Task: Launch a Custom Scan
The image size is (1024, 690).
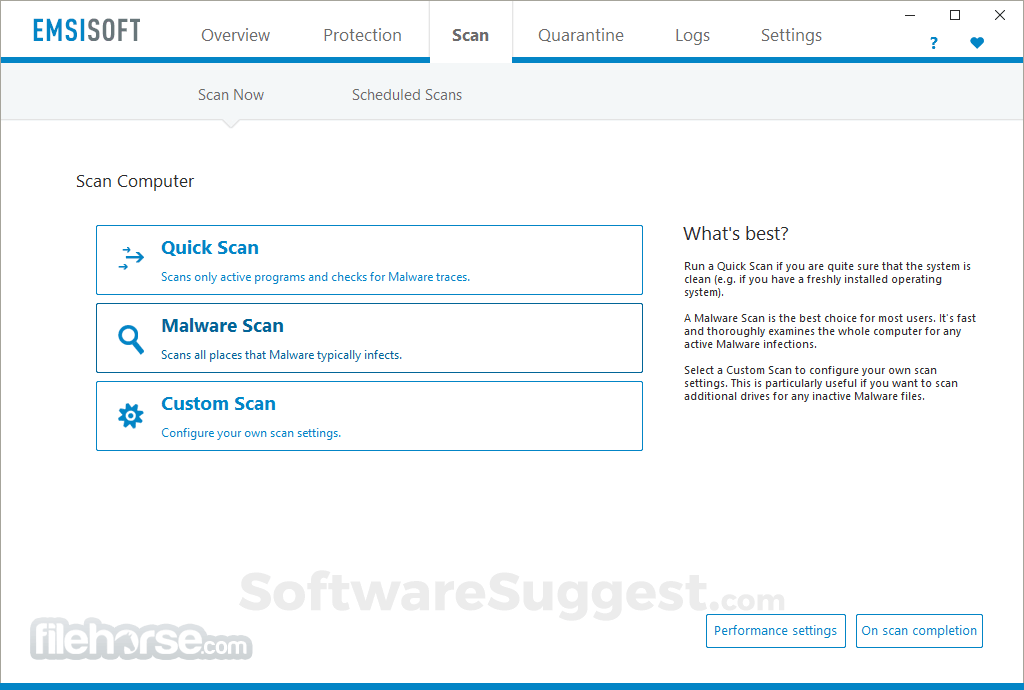Action: tap(369, 415)
